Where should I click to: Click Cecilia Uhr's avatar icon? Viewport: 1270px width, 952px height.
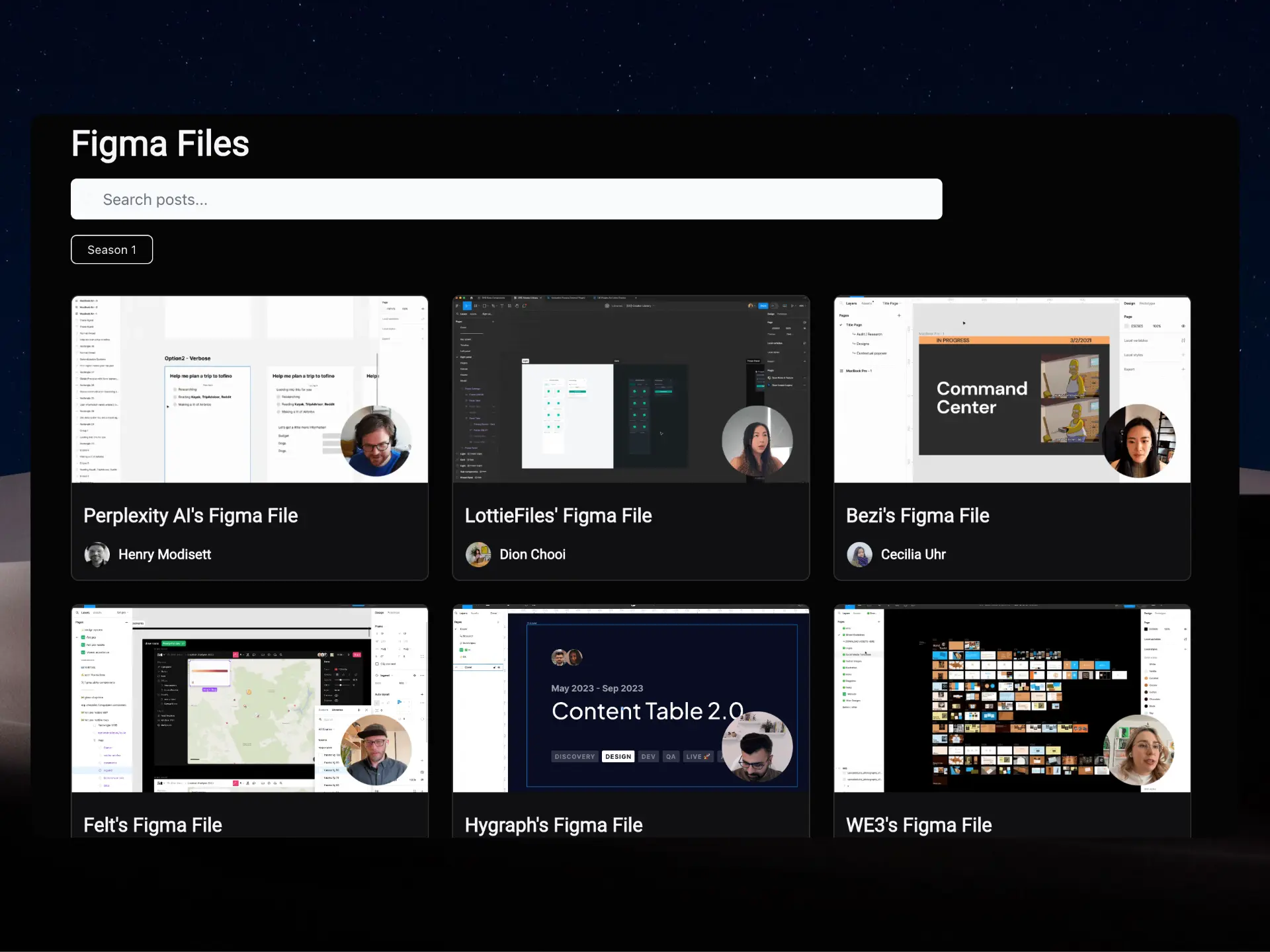859,555
